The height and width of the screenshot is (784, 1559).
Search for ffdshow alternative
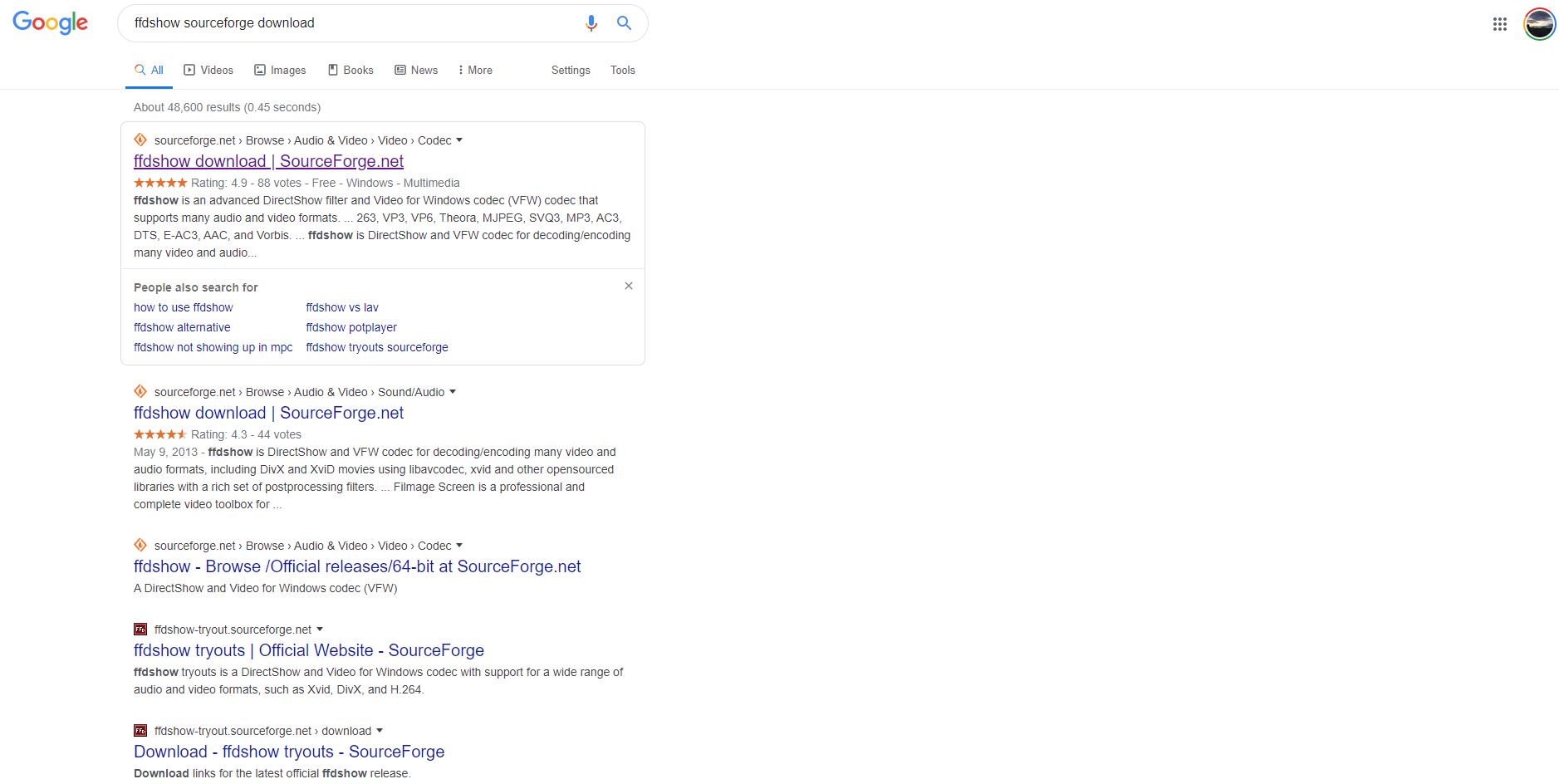(182, 327)
